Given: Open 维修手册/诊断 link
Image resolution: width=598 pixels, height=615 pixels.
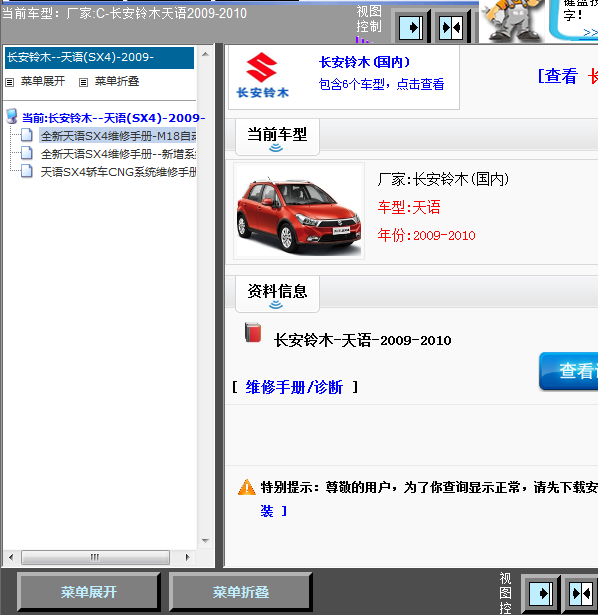Looking at the screenshot, I should pyautogui.click(x=294, y=387).
